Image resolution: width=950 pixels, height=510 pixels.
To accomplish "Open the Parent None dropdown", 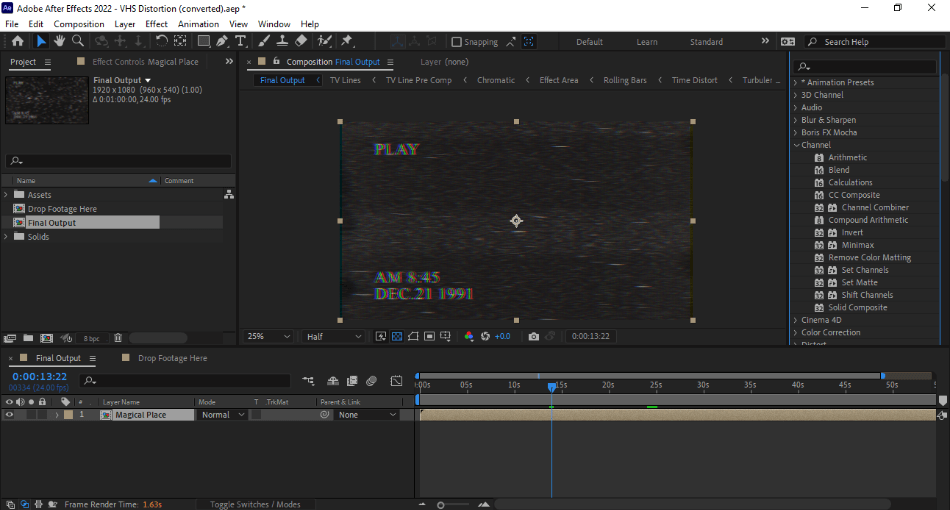I will point(367,415).
